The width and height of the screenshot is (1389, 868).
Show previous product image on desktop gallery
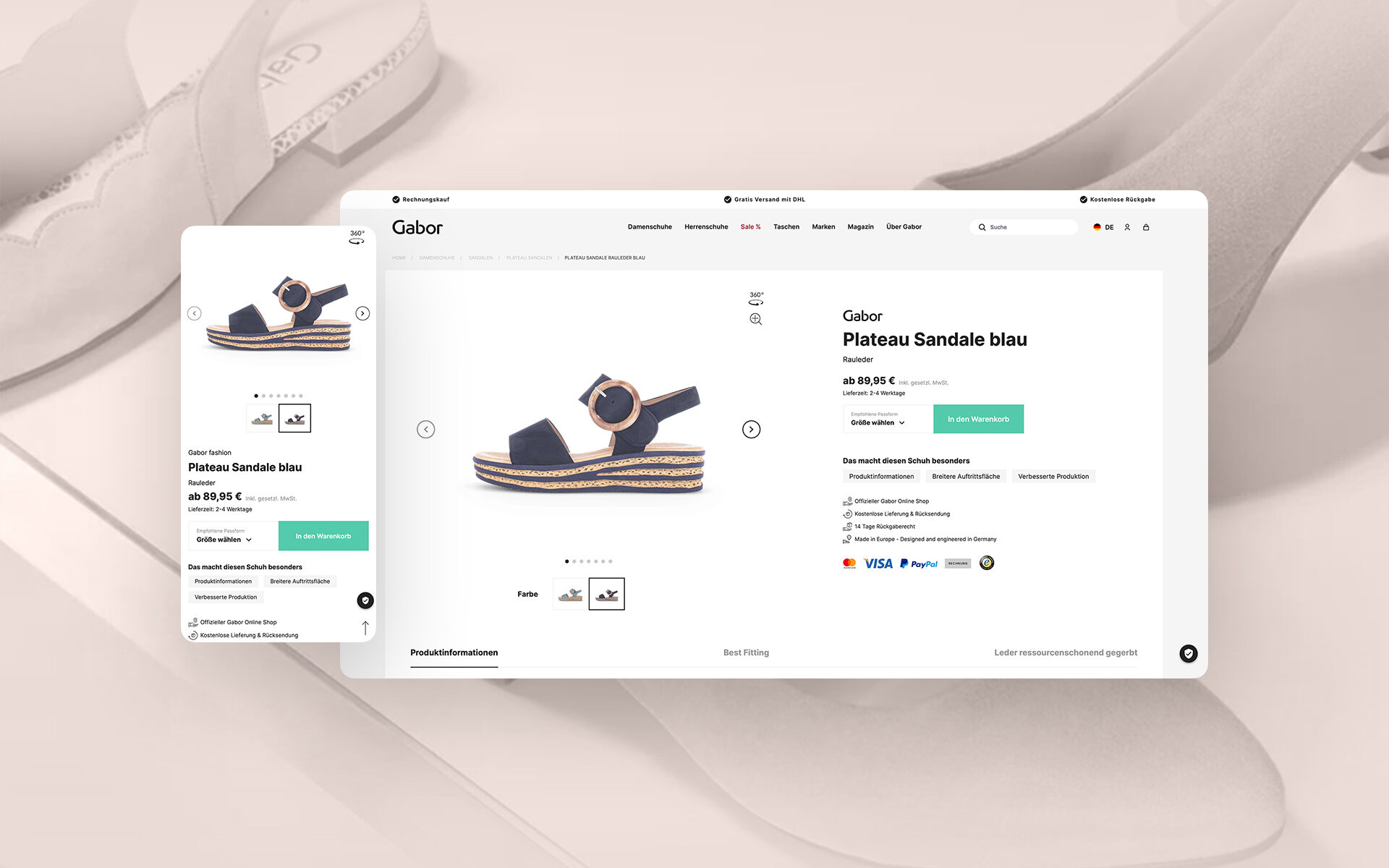[x=426, y=429]
